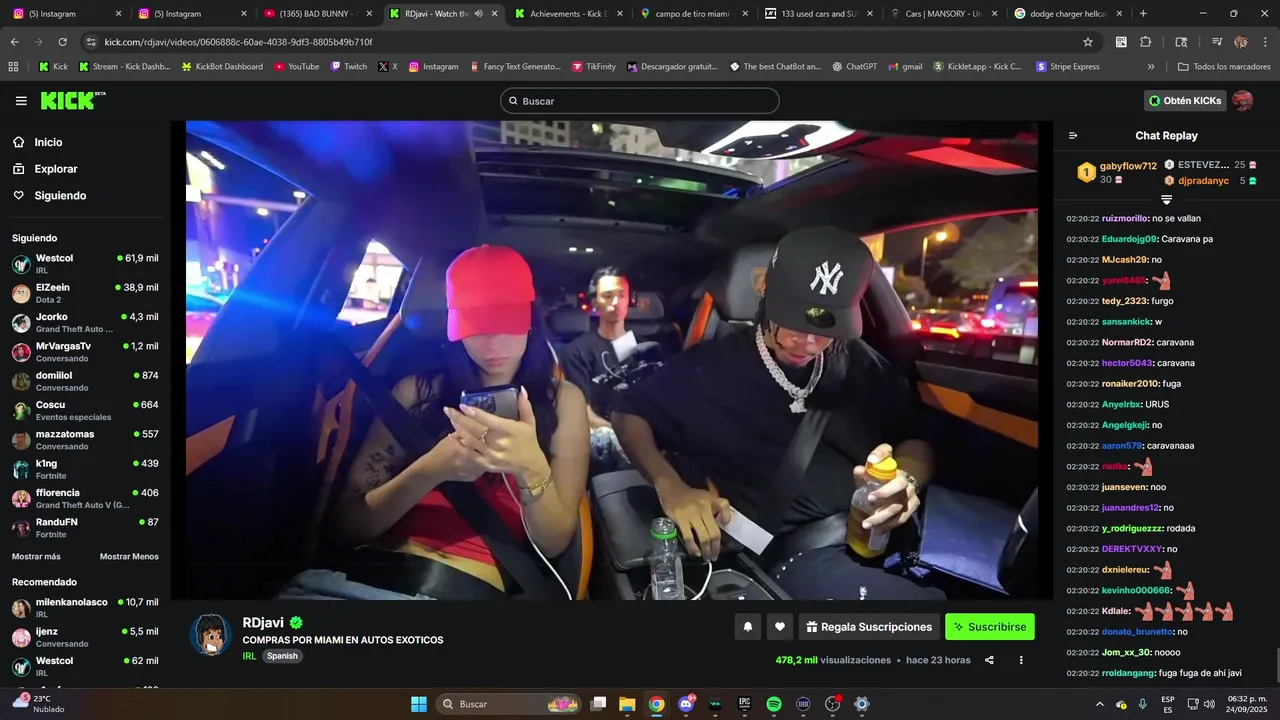Click the IRL category link
This screenshot has width=1280, height=720.
[249, 656]
